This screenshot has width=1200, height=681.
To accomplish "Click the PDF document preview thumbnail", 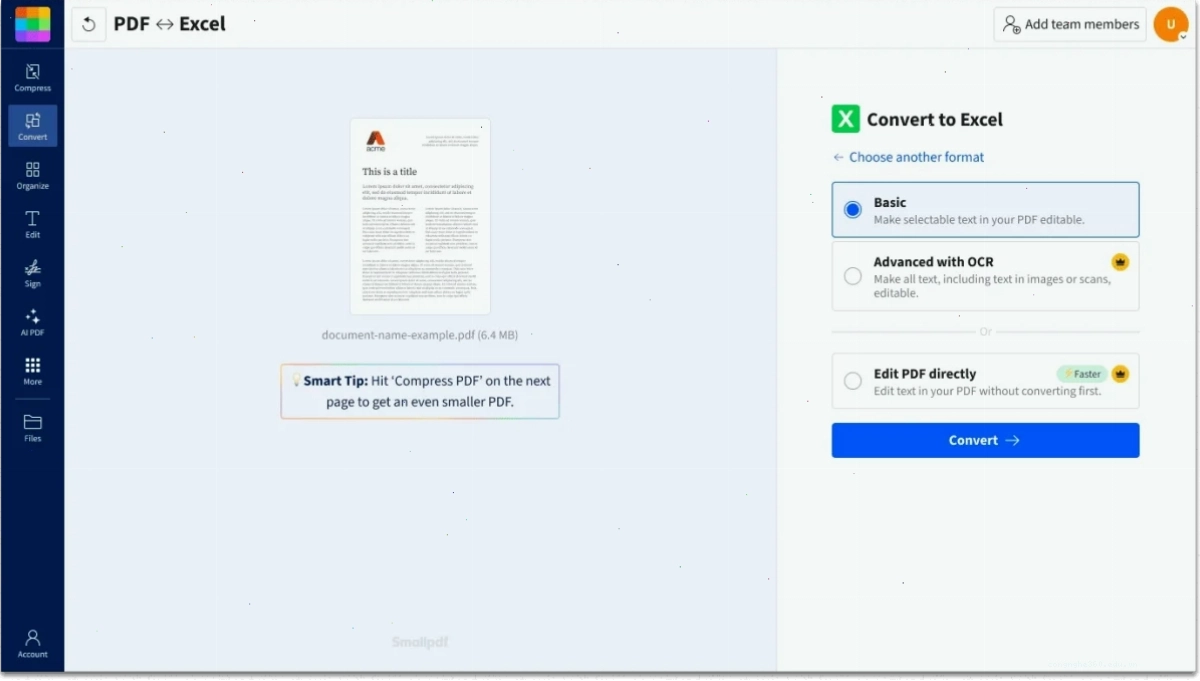I will tap(420, 217).
